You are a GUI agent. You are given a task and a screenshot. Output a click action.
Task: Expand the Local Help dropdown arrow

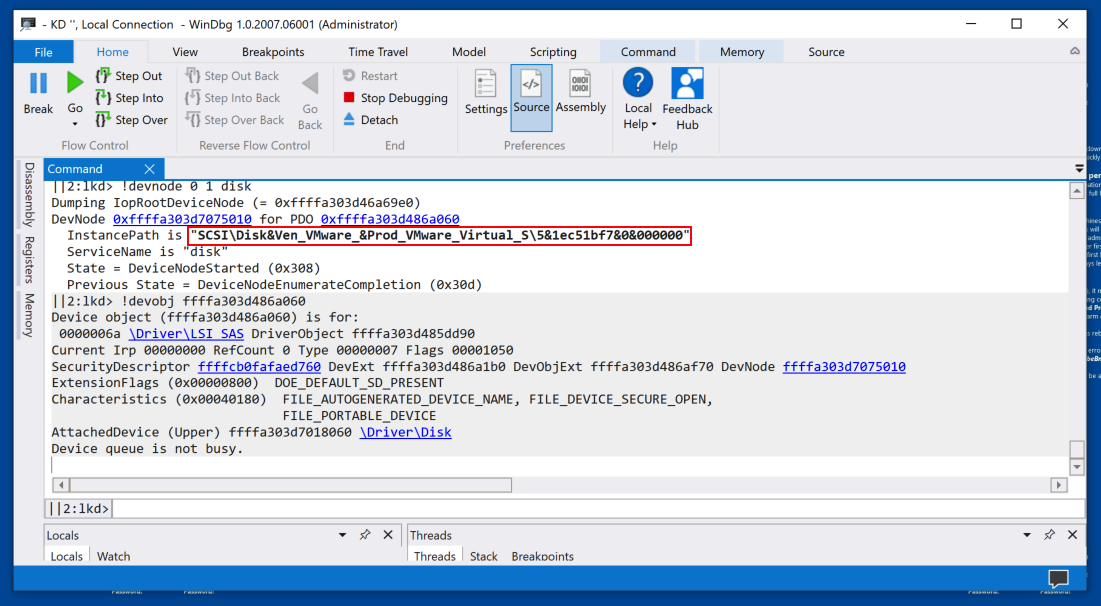coord(654,124)
